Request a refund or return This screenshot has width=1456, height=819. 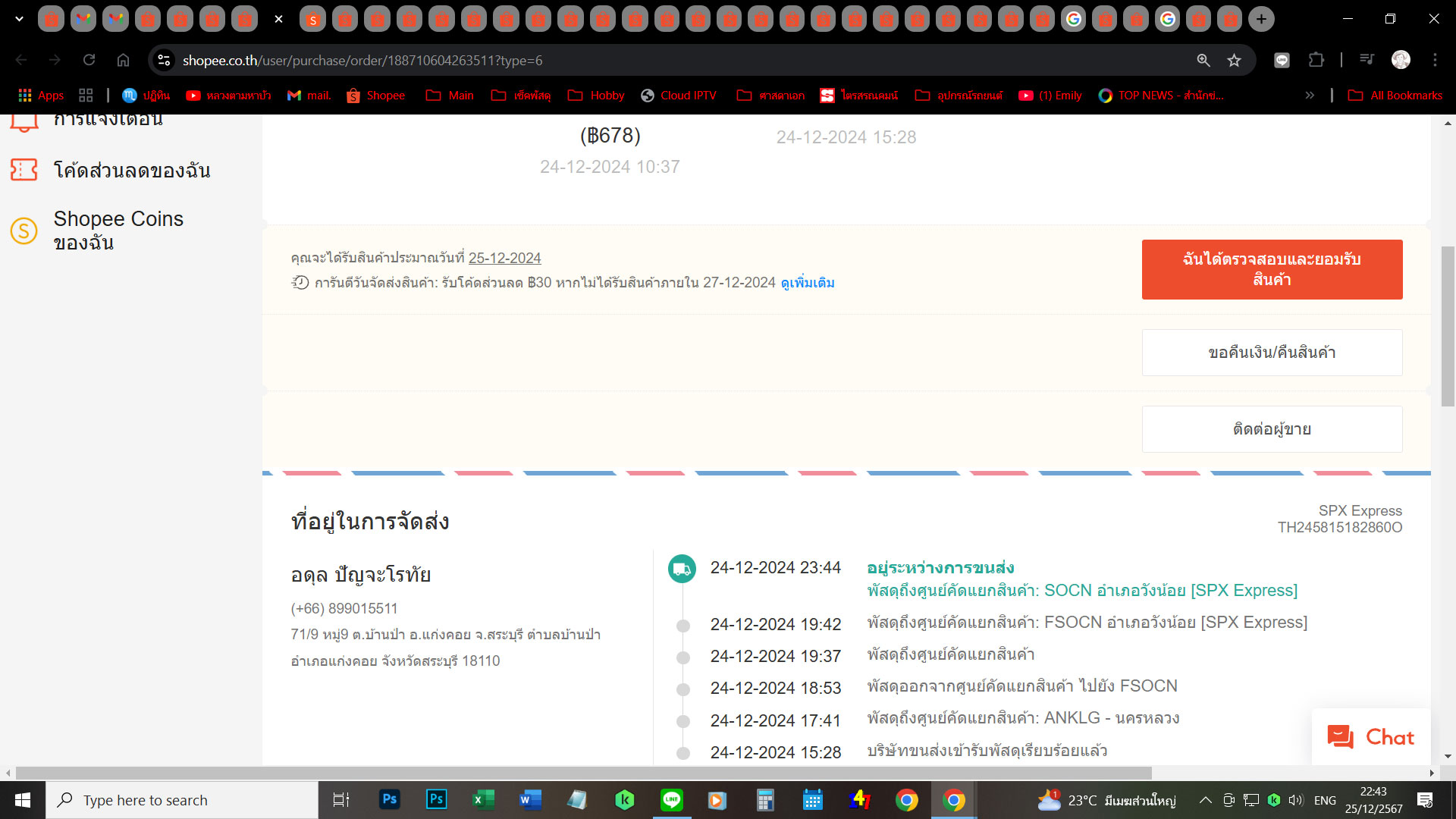click(x=1272, y=353)
